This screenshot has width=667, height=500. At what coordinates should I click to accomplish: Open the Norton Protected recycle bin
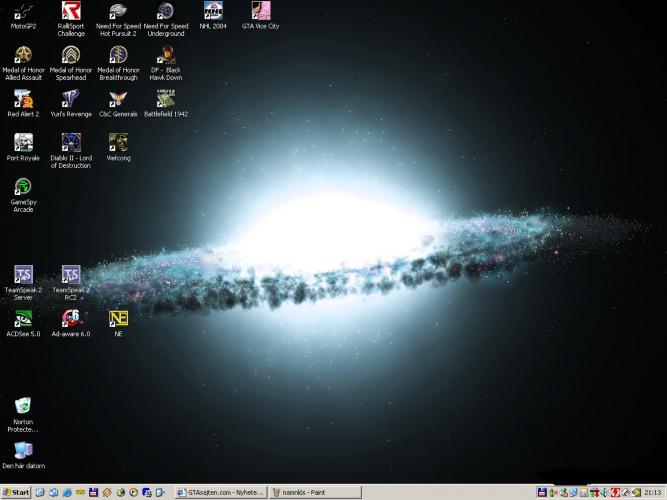coord(23,406)
